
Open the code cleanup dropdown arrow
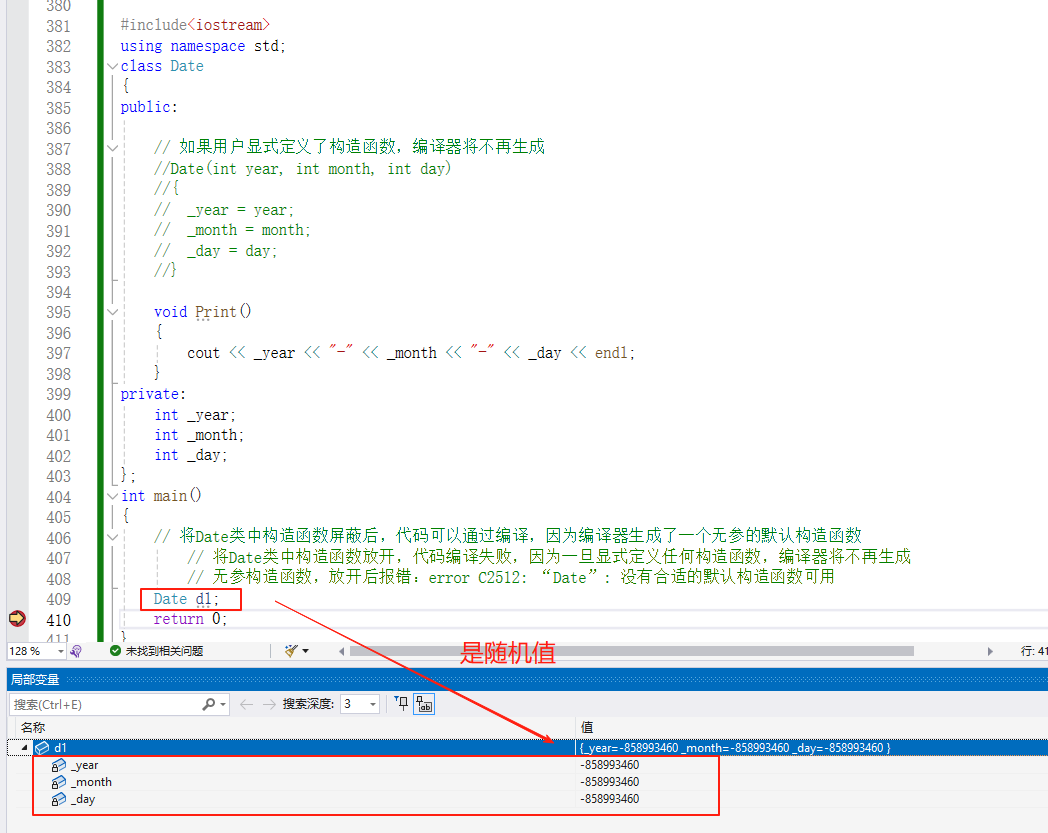point(305,650)
